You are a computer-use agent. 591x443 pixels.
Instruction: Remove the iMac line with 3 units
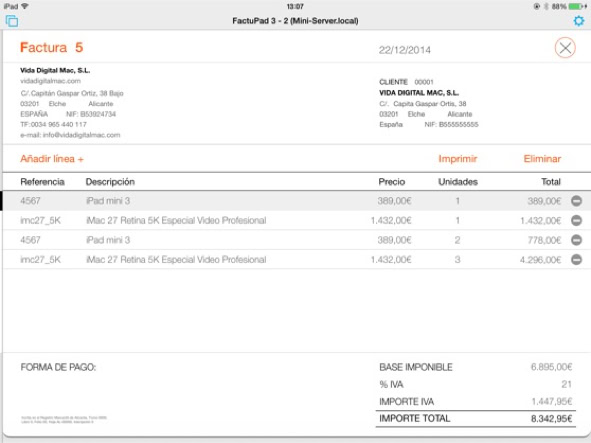click(x=576, y=260)
